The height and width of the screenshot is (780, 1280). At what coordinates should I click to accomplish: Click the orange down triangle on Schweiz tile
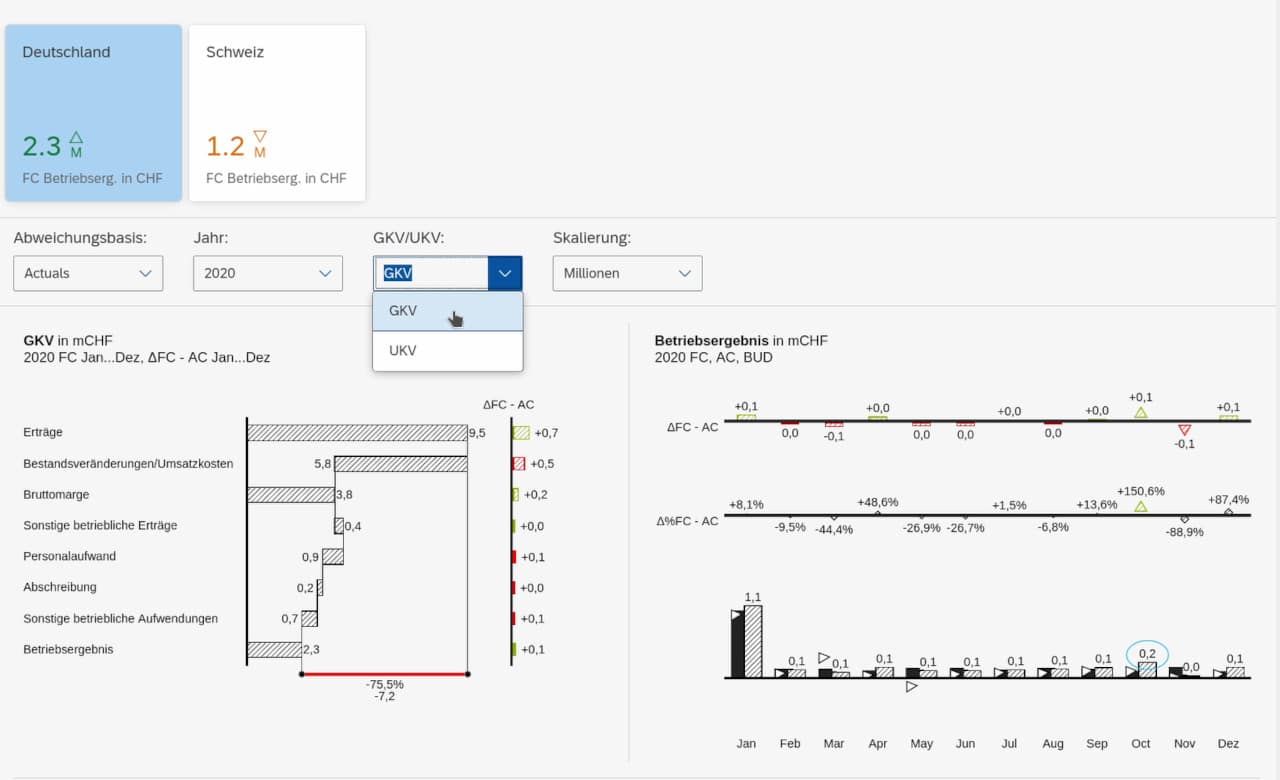260,137
